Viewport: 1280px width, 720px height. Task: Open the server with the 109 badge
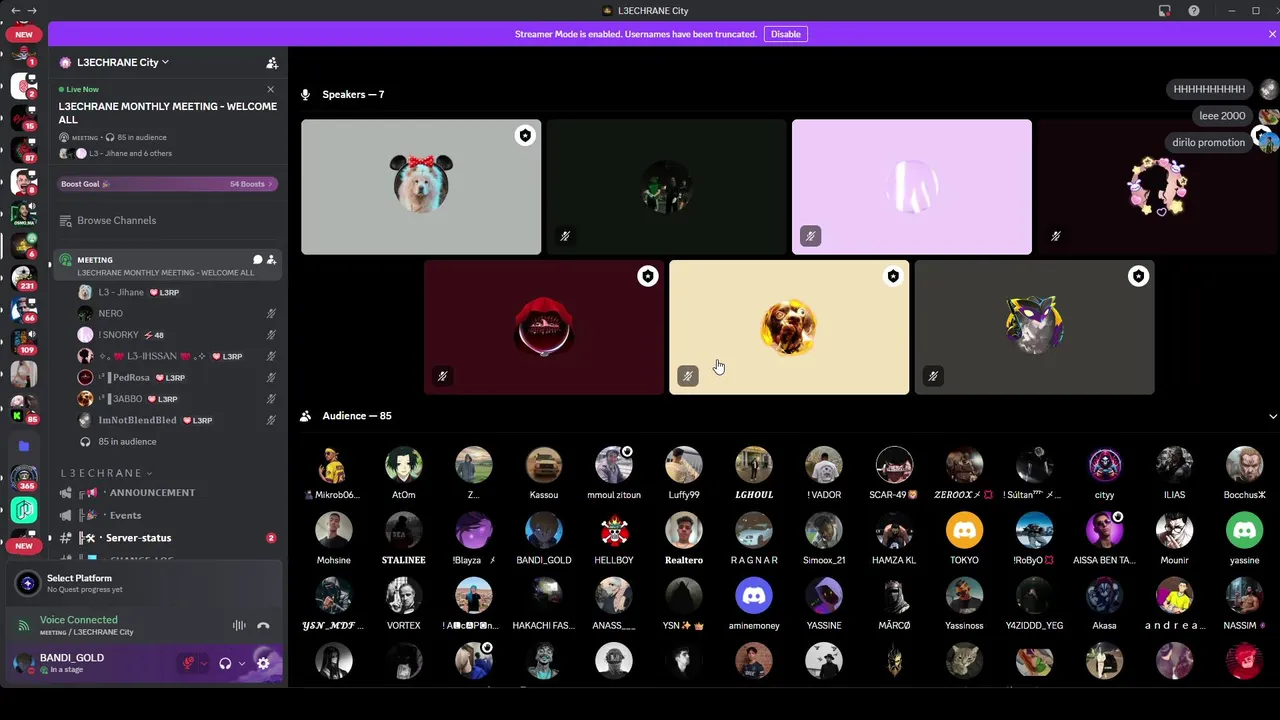[x=24, y=341]
